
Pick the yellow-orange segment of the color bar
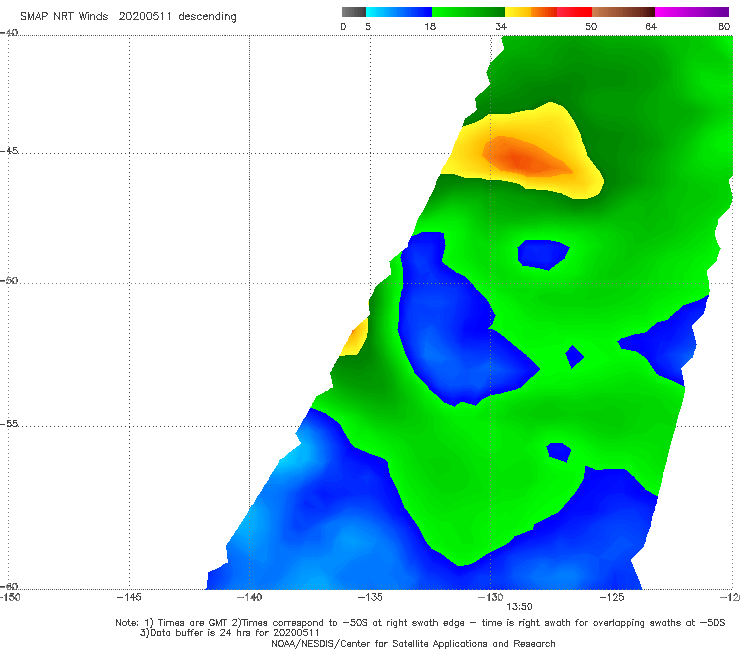coord(531,12)
